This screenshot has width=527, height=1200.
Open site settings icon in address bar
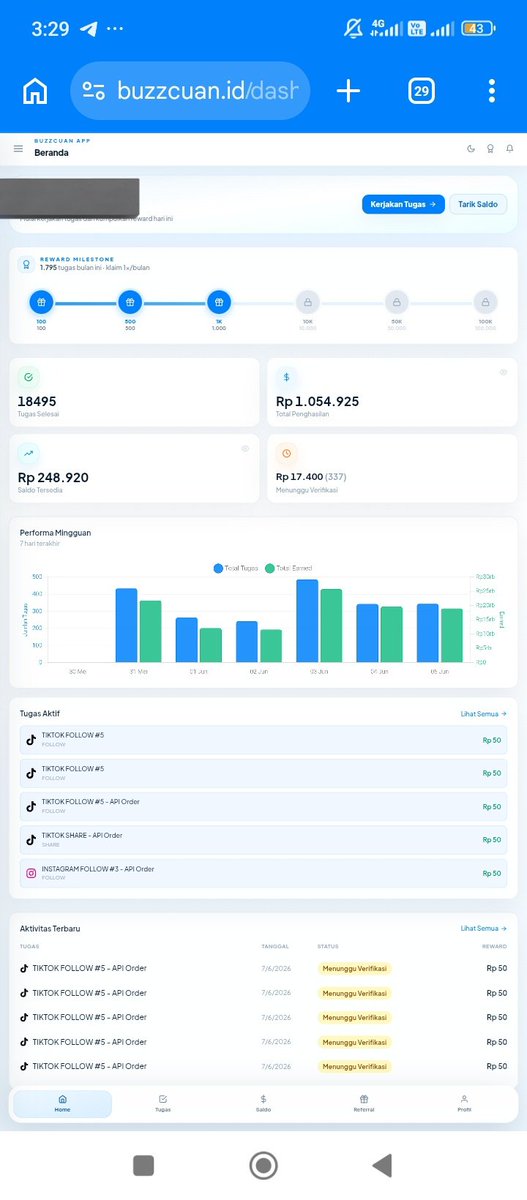(x=94, y=91)
